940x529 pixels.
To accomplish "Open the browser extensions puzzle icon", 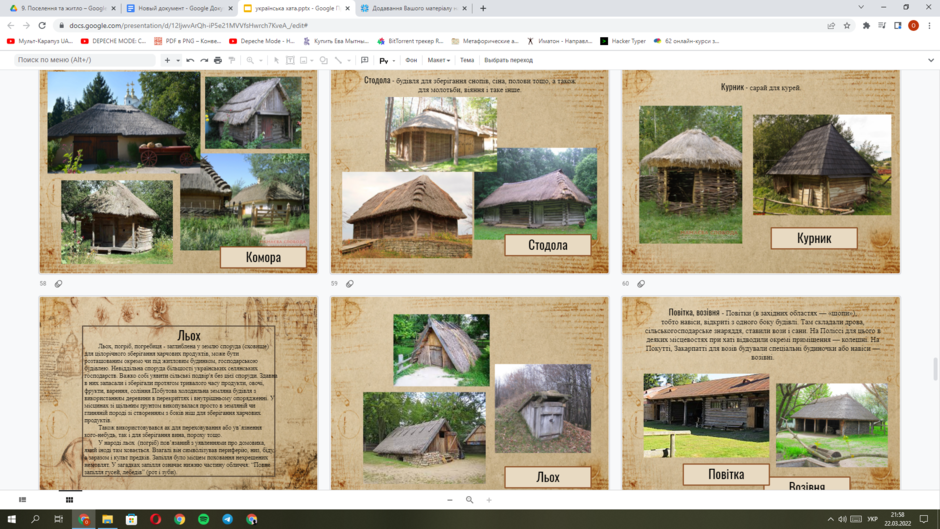I will click(866, 25).
